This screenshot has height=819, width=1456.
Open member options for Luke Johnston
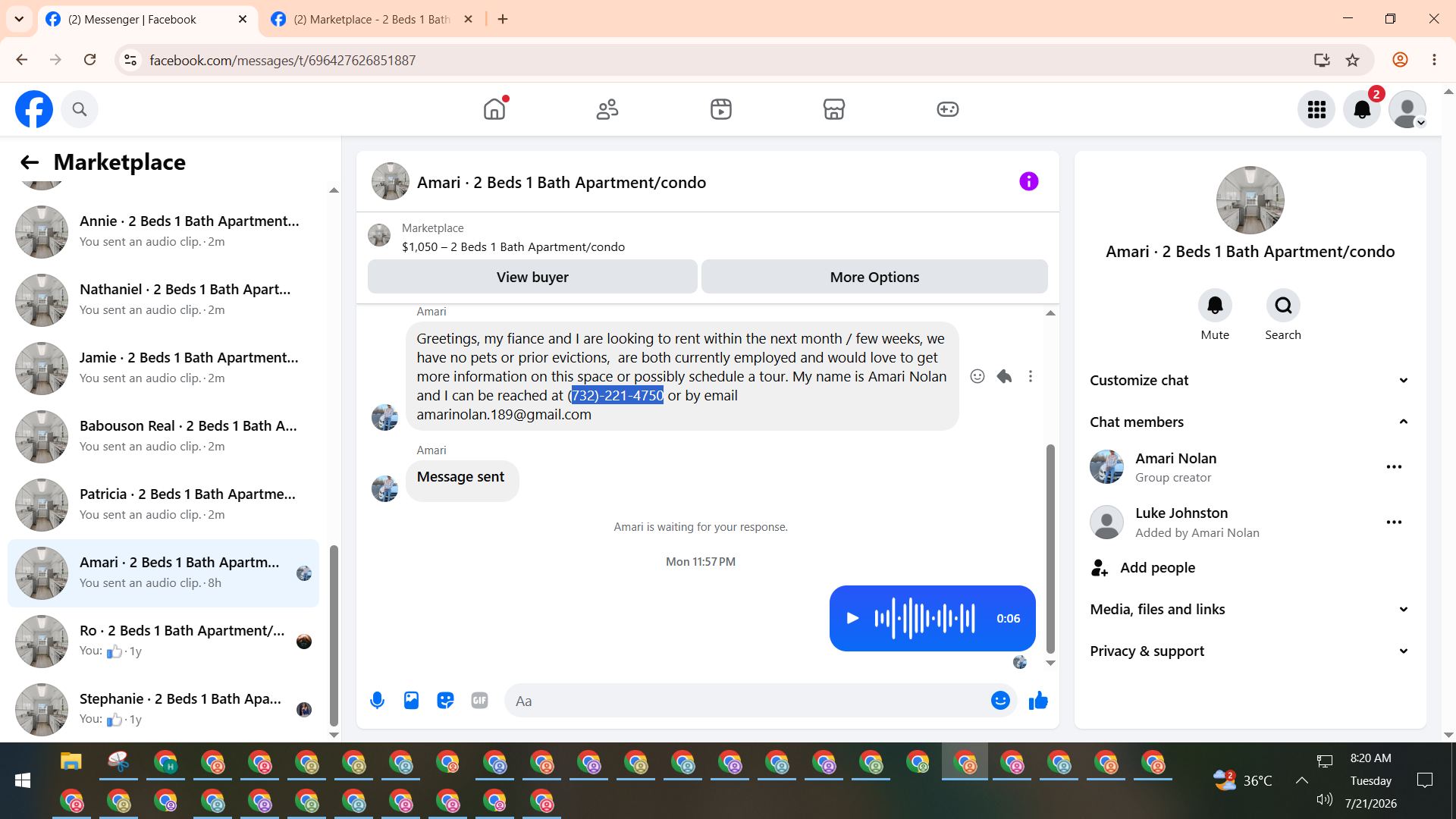(1394, 522)
